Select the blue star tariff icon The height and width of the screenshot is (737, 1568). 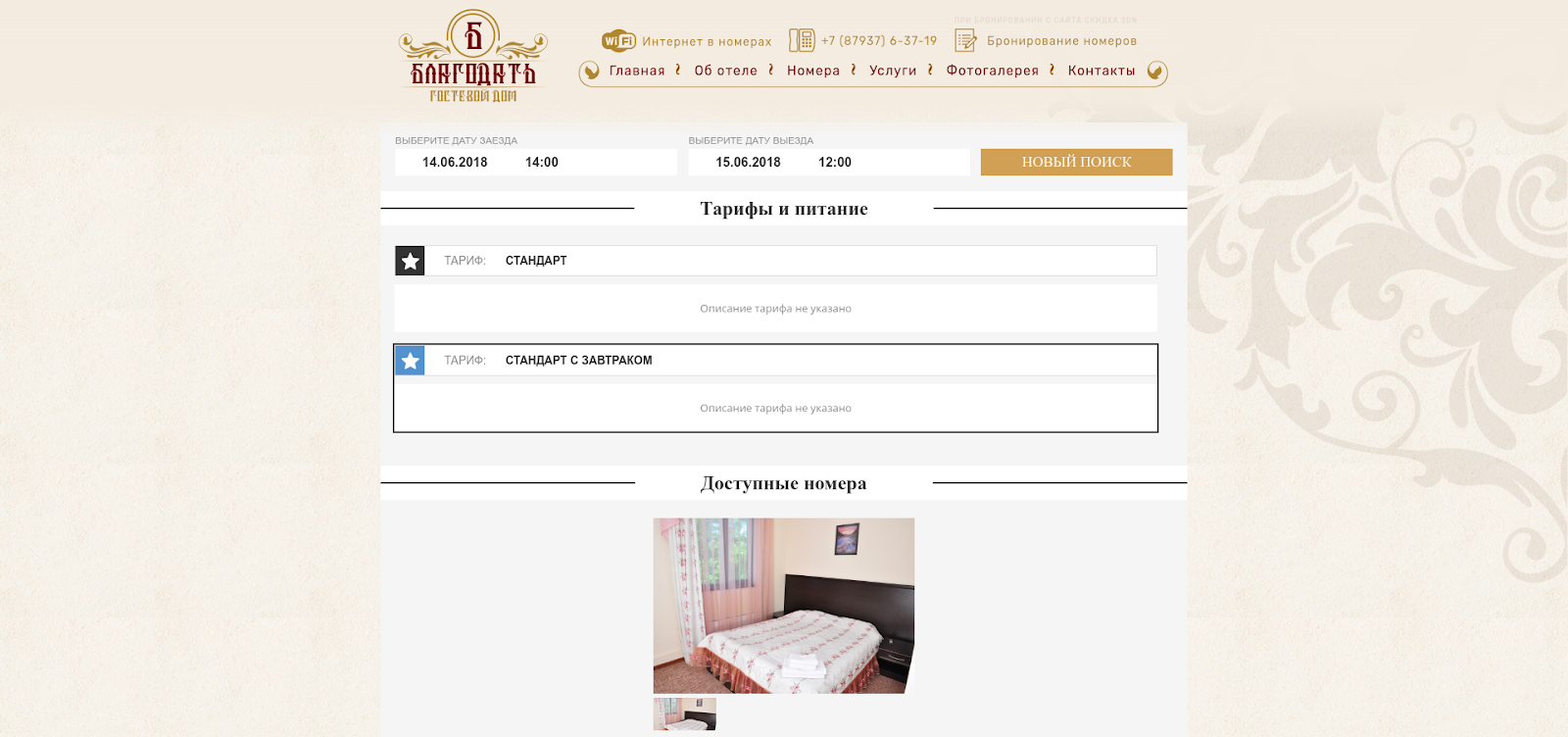pos(410,361)
